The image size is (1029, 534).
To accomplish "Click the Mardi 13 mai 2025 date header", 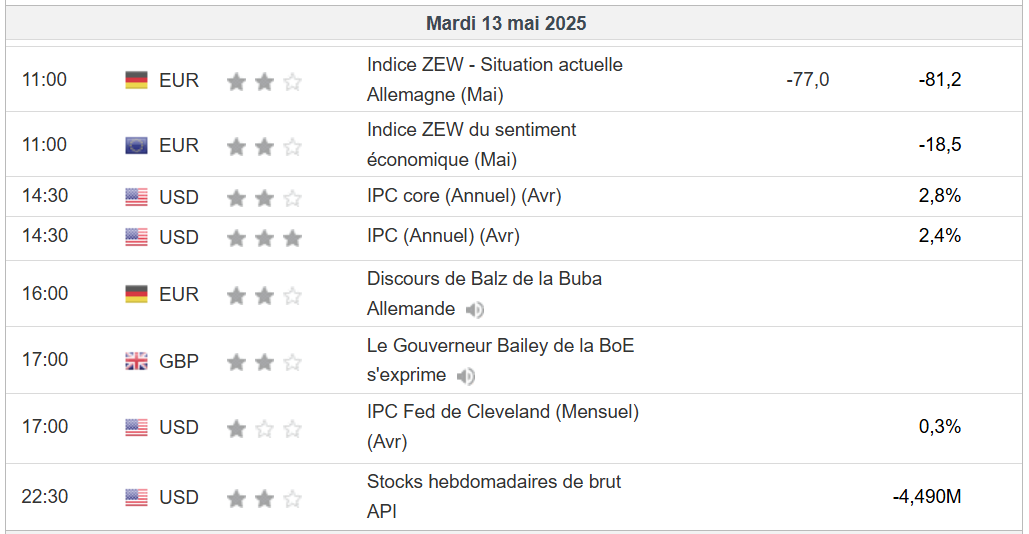I will (x=506, y=23).
